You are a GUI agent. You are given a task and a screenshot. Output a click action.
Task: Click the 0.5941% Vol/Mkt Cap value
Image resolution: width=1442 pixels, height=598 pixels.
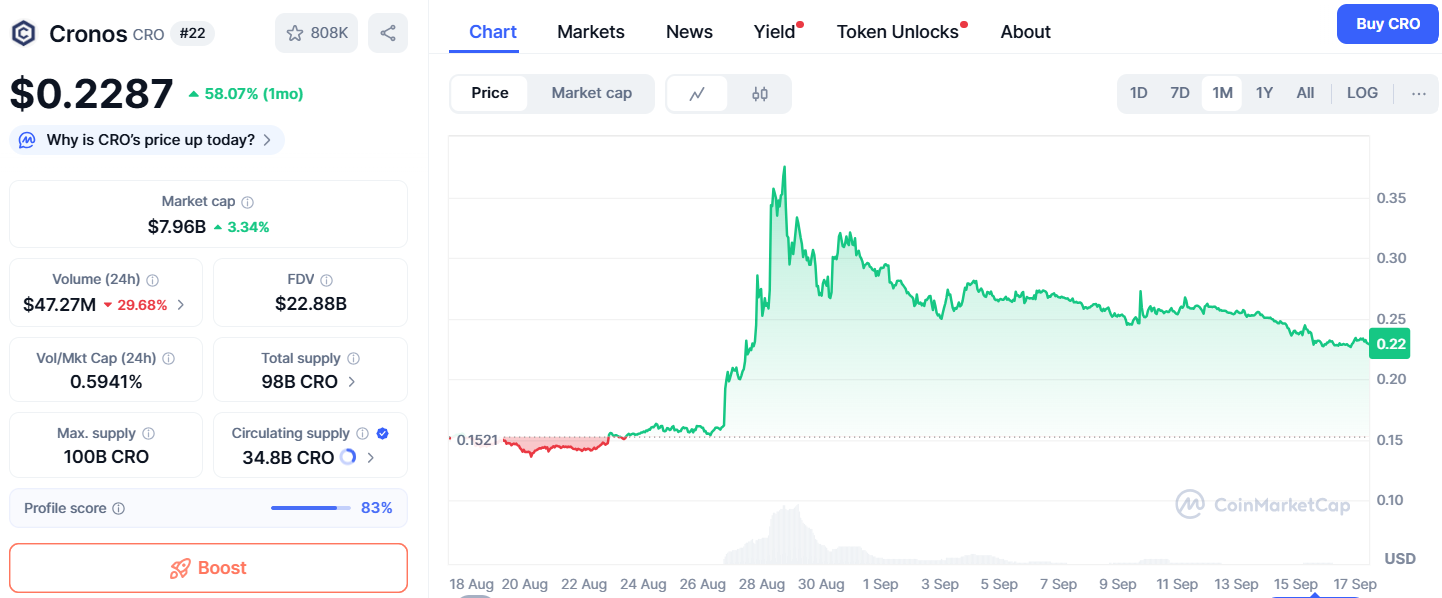pyautogui.click(x=106, y=381)
